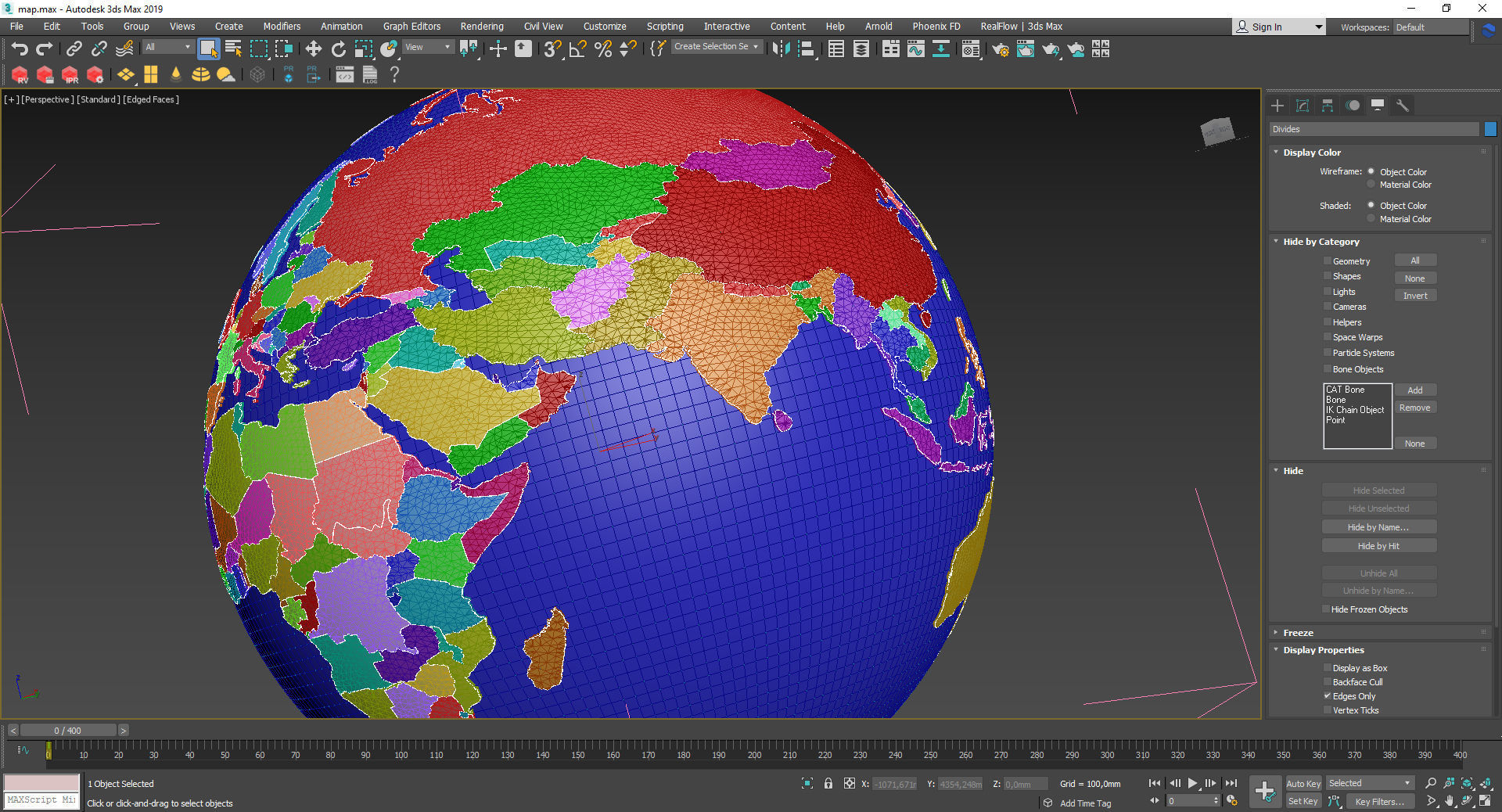Open the Scripting menu
Image resolution: width=1502 pixels, height=812 pixels.
(665, 27)
